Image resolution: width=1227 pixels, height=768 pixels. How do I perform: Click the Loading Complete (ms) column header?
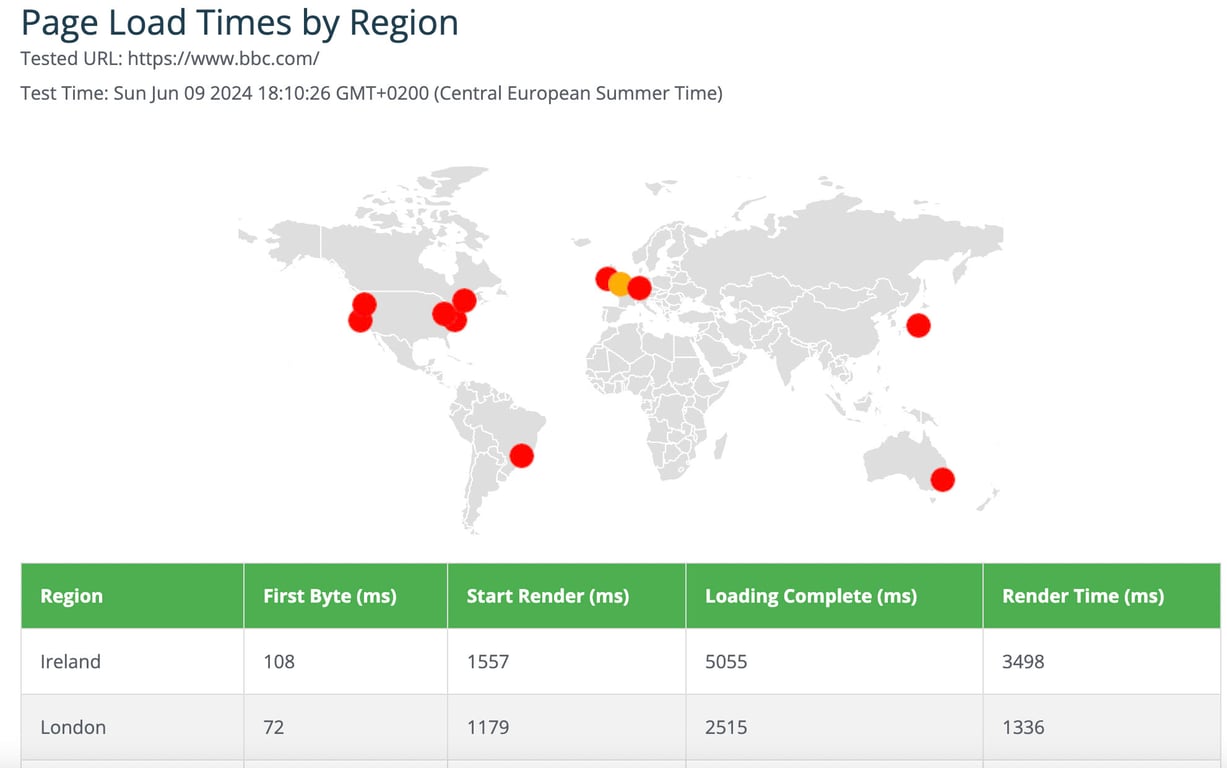tap(834, 596)
